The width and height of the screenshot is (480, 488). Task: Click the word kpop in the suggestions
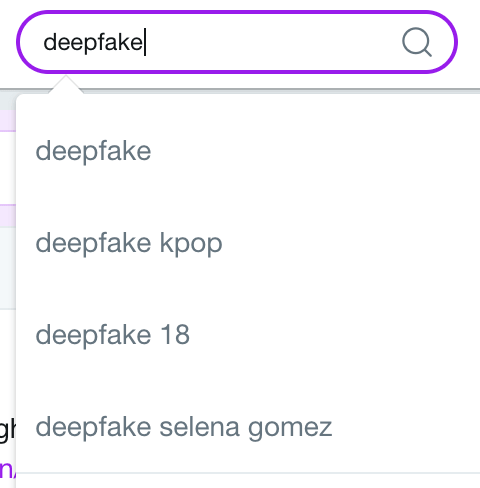pyautogui.click(x=191, y=244)
